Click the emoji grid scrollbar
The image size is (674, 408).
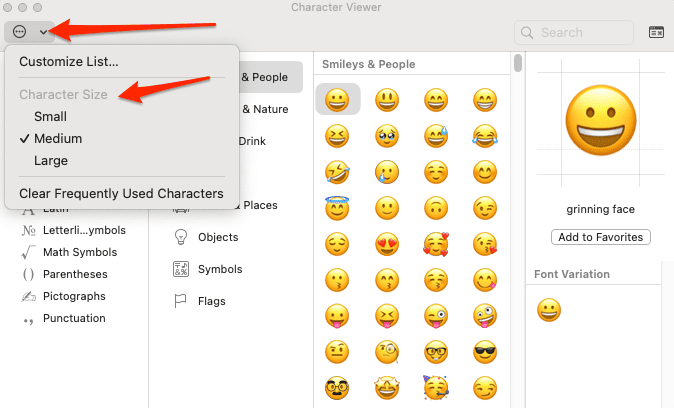[518, 64]
